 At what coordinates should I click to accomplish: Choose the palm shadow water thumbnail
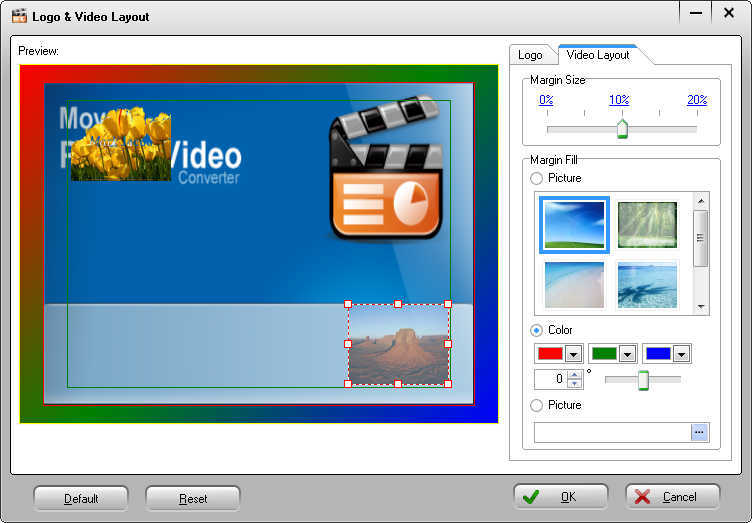point(647,284)
